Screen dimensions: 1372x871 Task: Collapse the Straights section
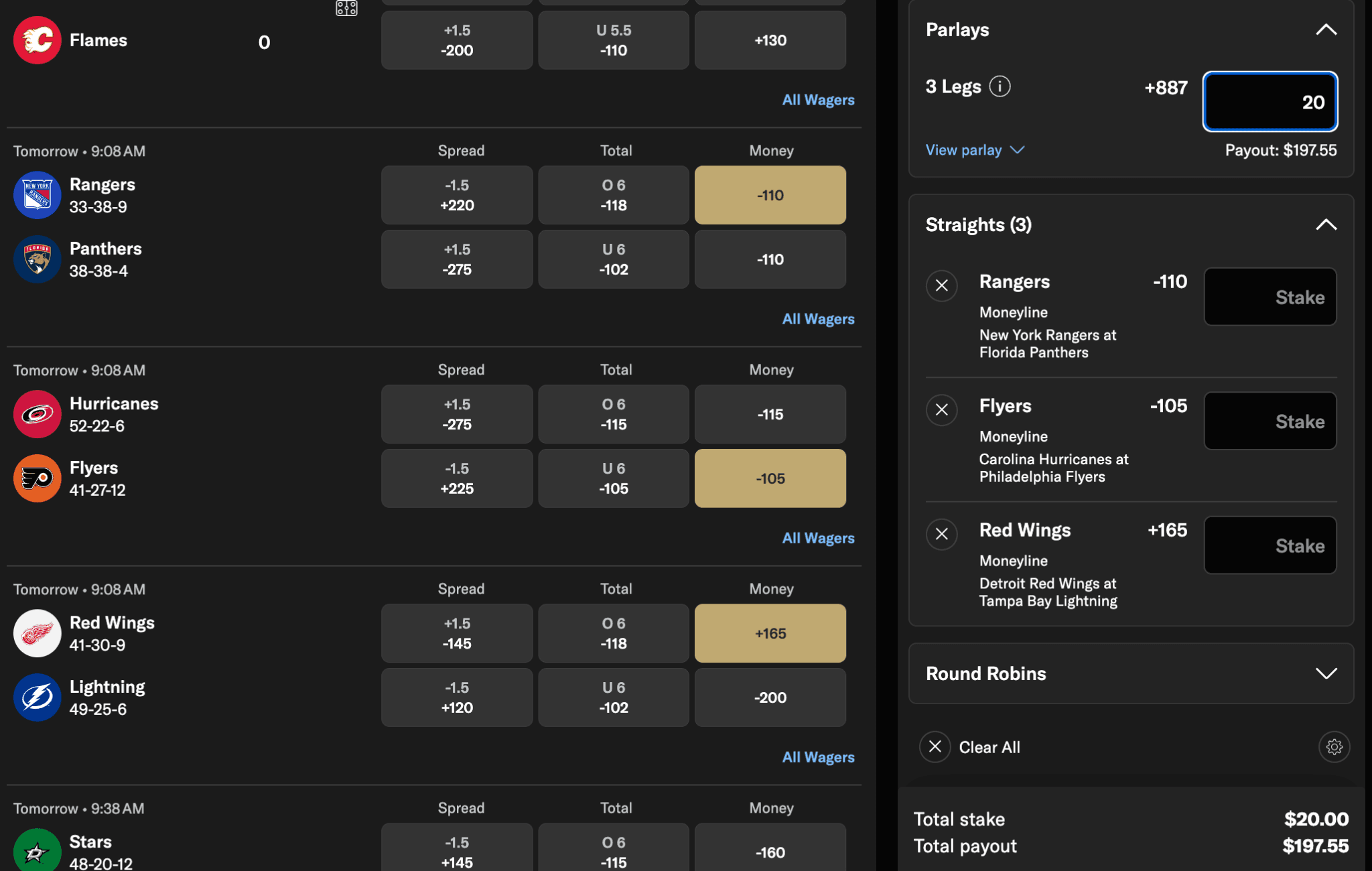[x=1327, y=224]
